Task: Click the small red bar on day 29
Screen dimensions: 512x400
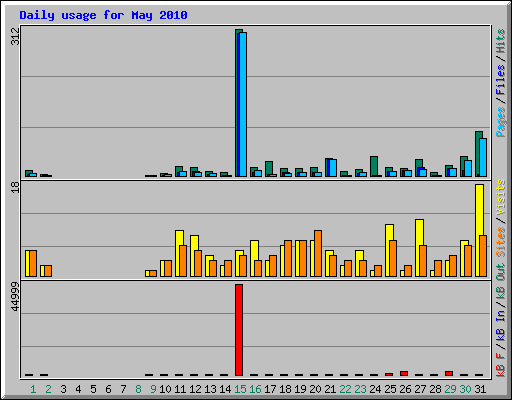Action: tap(449, 373)
